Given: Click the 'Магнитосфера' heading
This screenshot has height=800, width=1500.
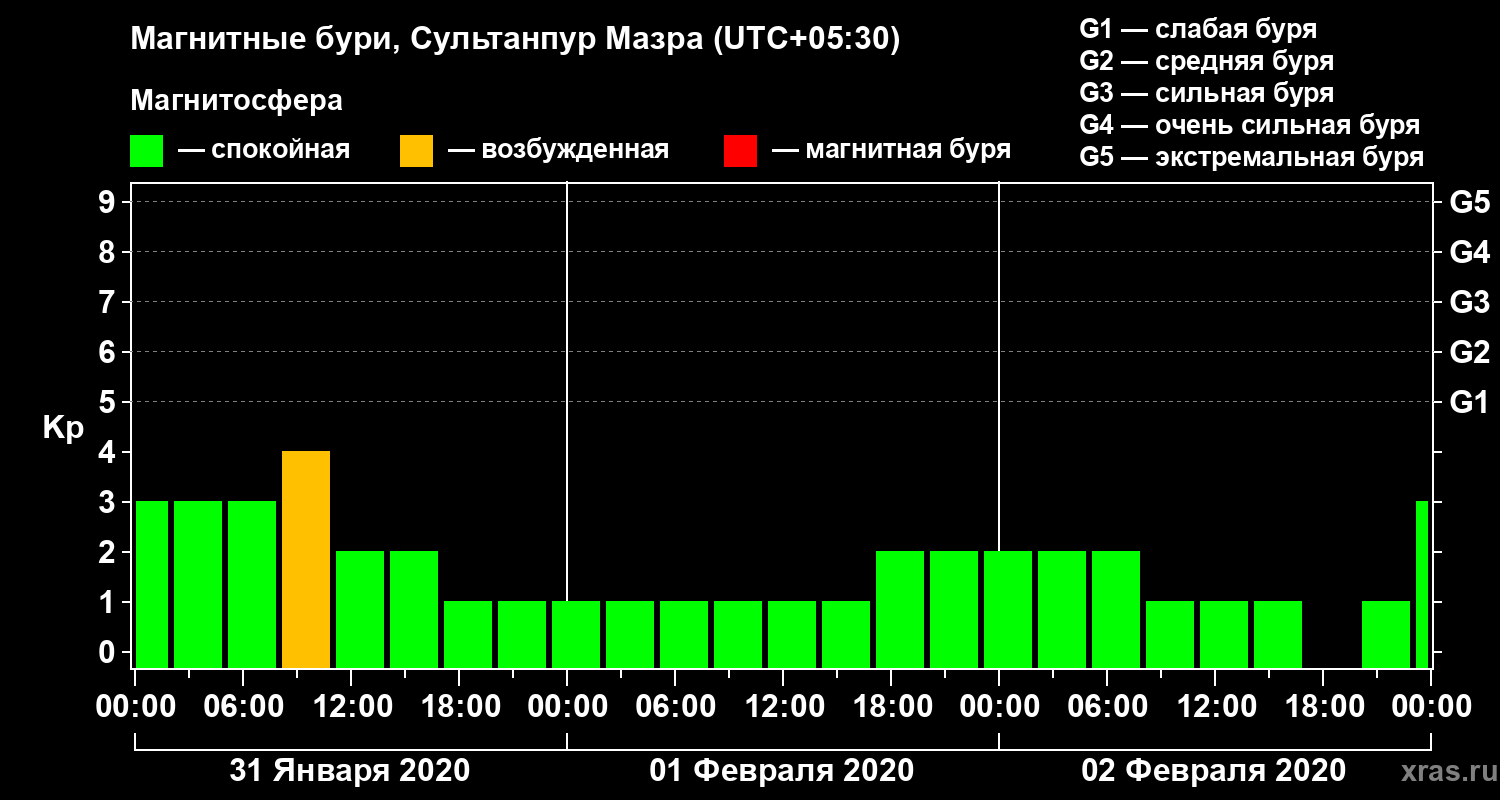Looking at the screenshot, I should (236, 101).
